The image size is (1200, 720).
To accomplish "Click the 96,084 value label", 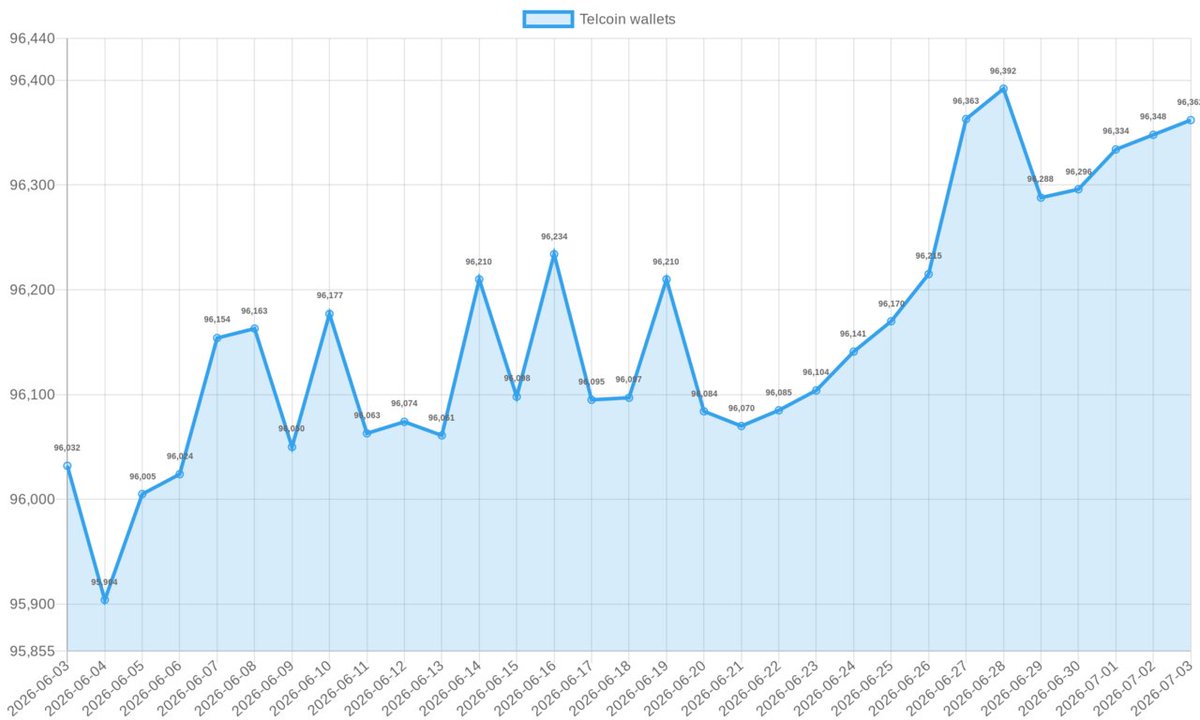I will click(704, 394).
